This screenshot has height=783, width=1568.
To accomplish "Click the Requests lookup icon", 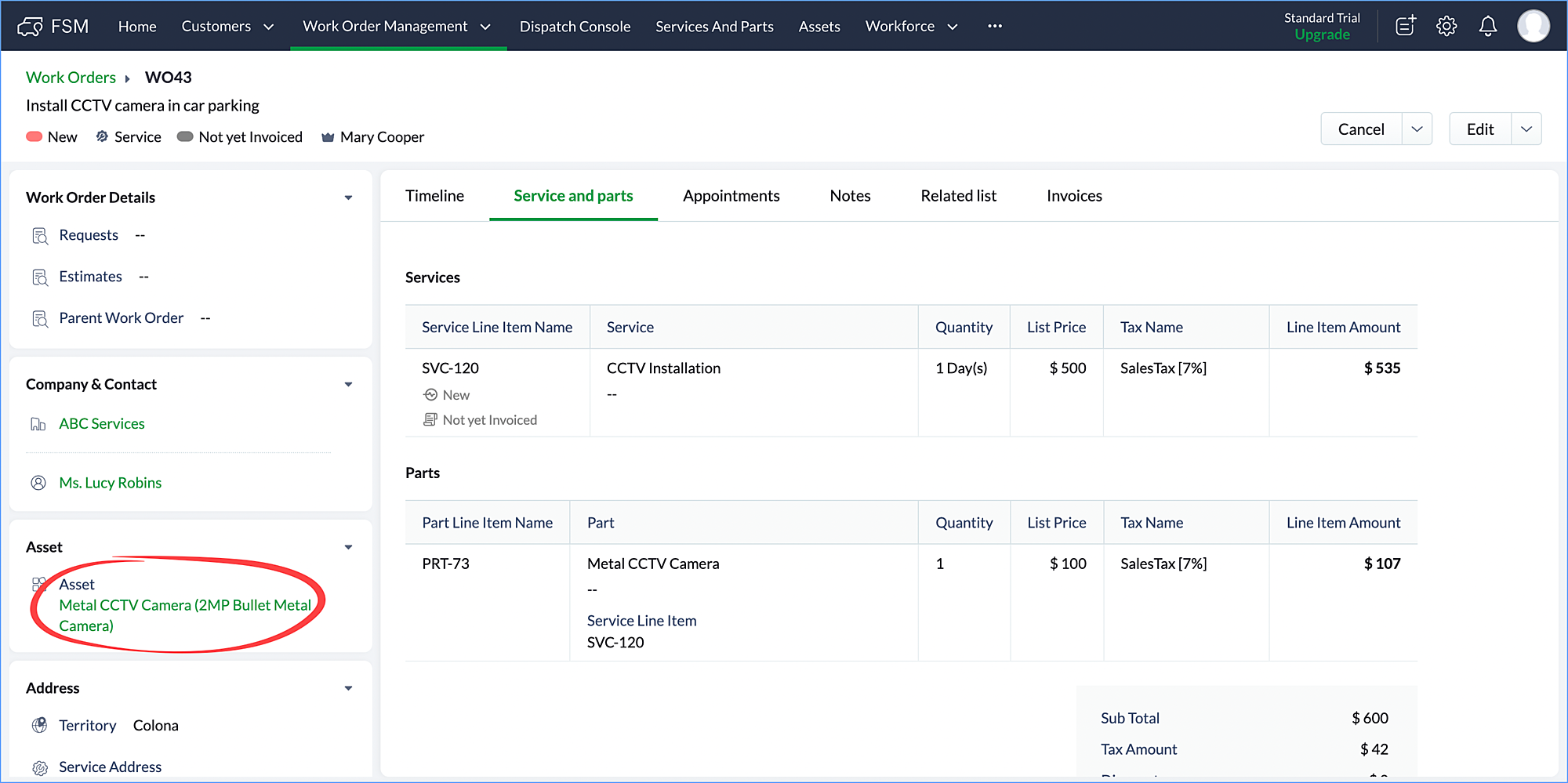I will (40, 236).
